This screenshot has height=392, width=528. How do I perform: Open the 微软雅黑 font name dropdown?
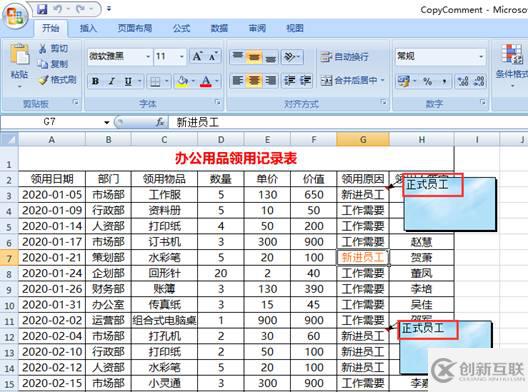[148, 56]
